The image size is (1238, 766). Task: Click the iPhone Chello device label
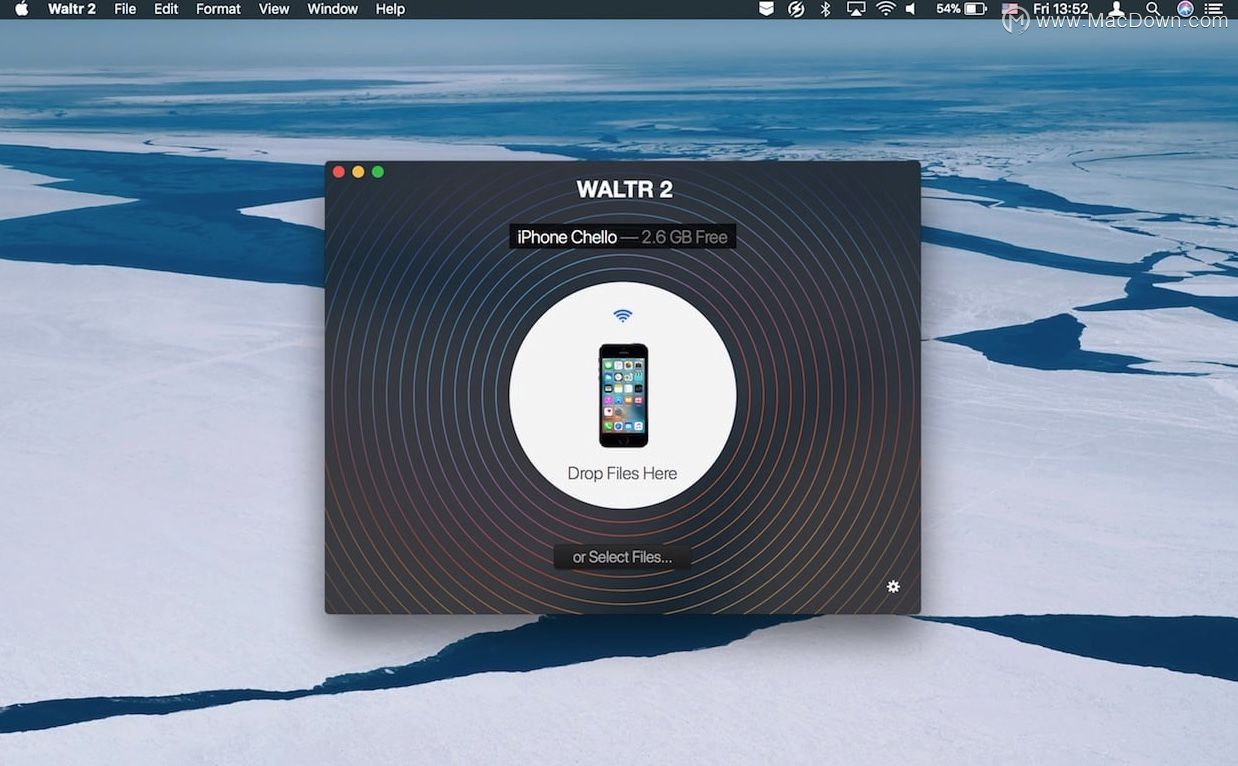point(622,237)
